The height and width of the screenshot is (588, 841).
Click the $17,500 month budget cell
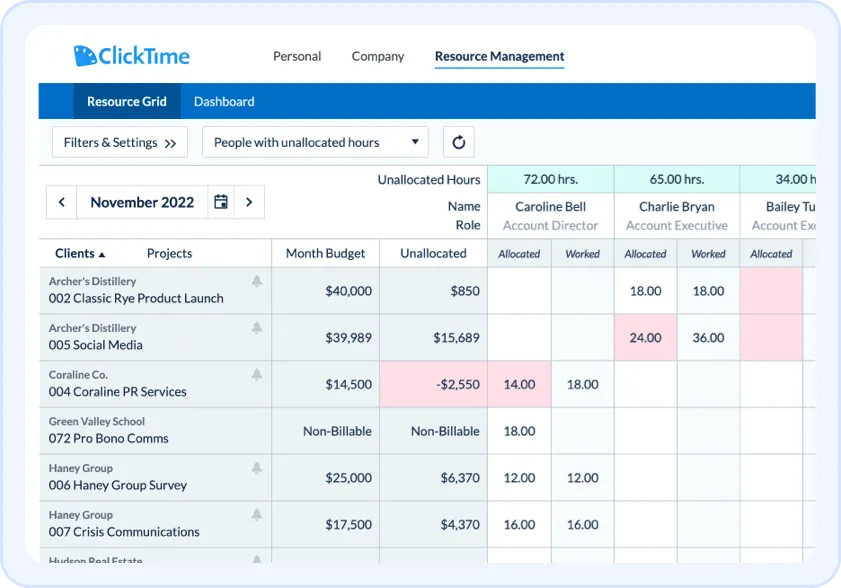pyautogui.click(x=326, y=524)
